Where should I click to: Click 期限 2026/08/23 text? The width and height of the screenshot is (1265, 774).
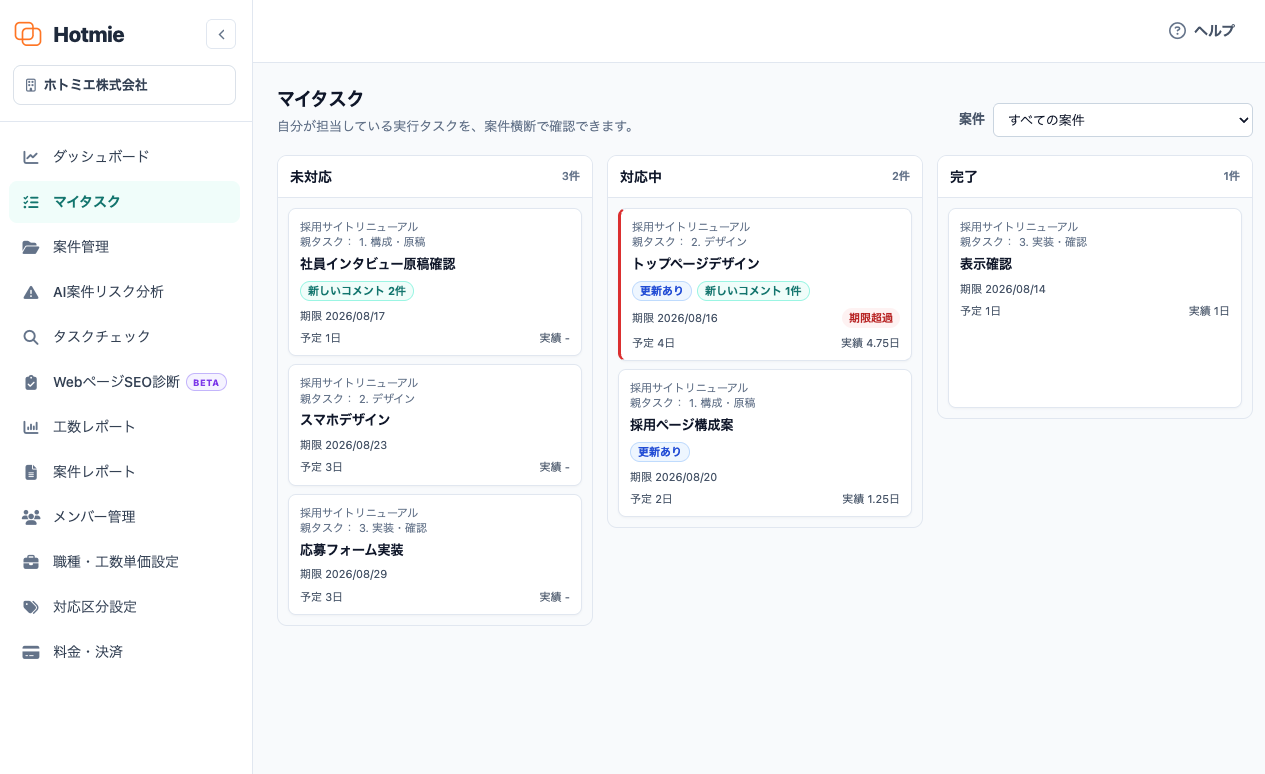(x=343, y=445)
